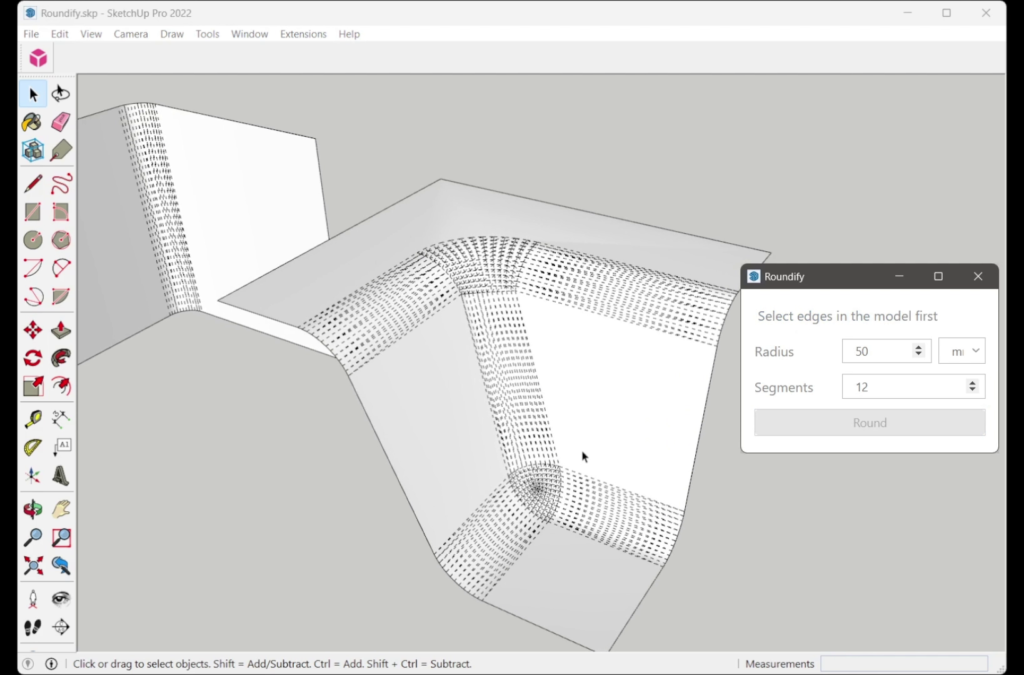Activate the Tape Measure tool
Screen dimensions: 1024x675
click(33, 418)
